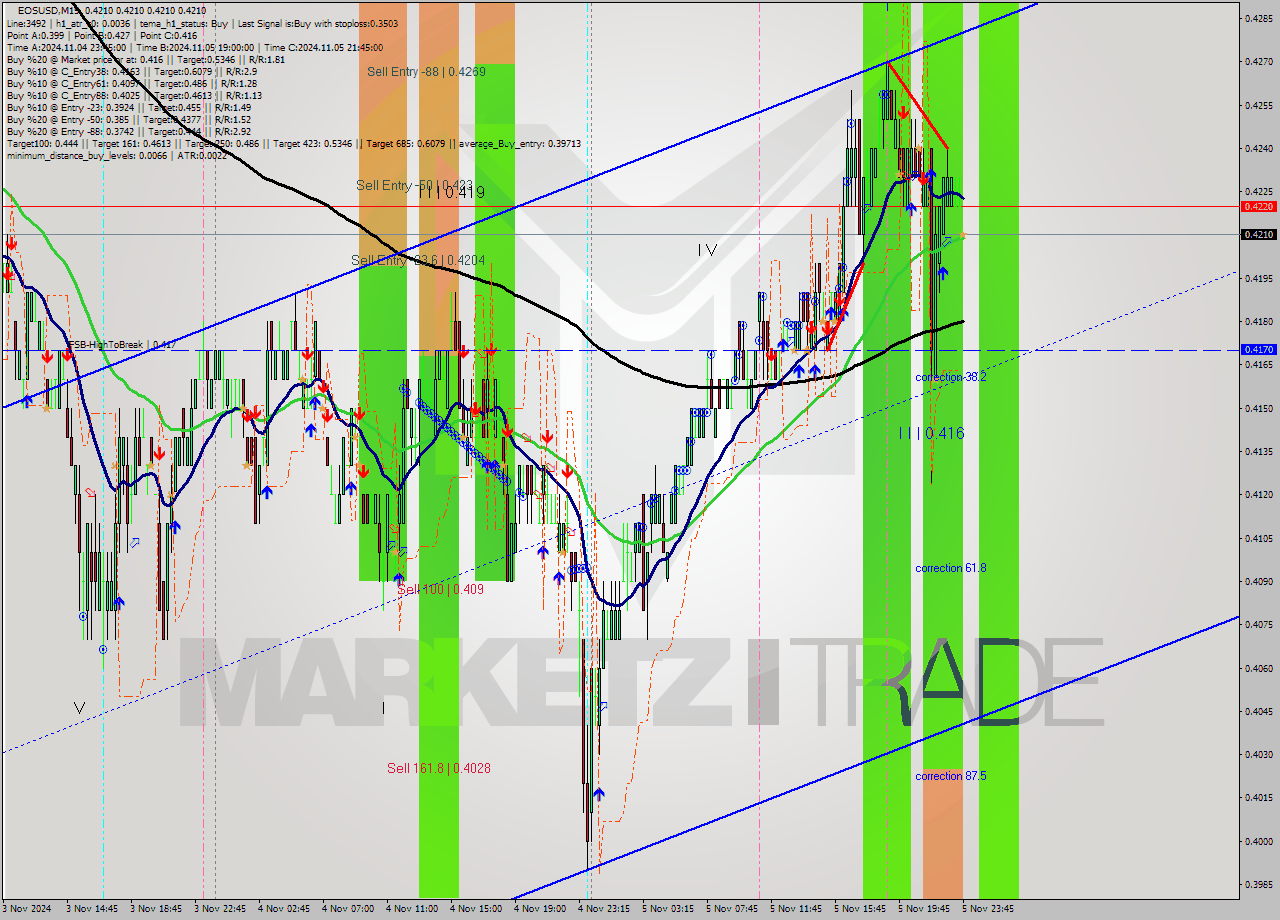Click the 'Buy %10 @ C_Entry61' line
Viewport: 1280px width, 920px height.
pos(132,83)
